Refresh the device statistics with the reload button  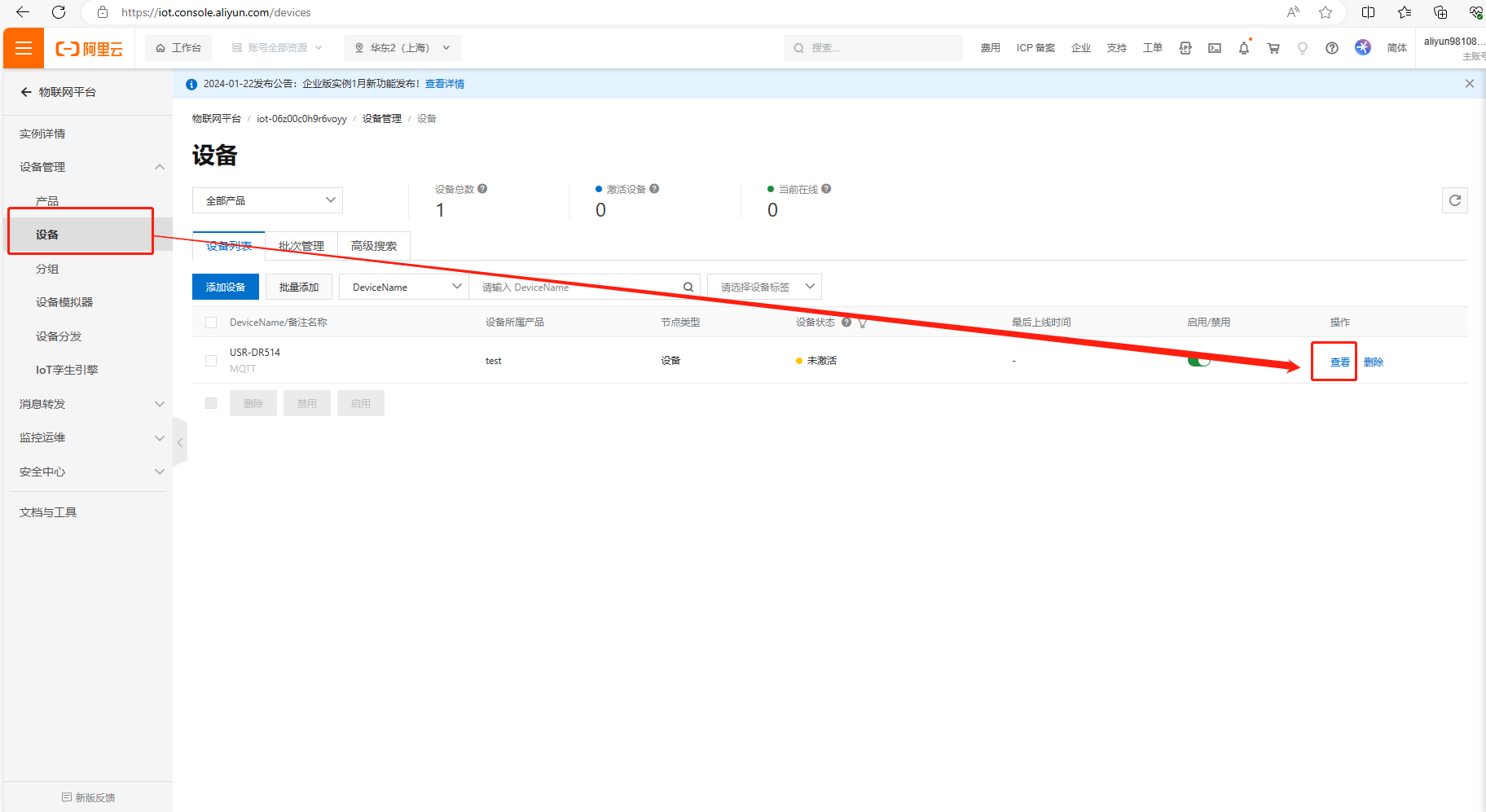coord(1455,200)
